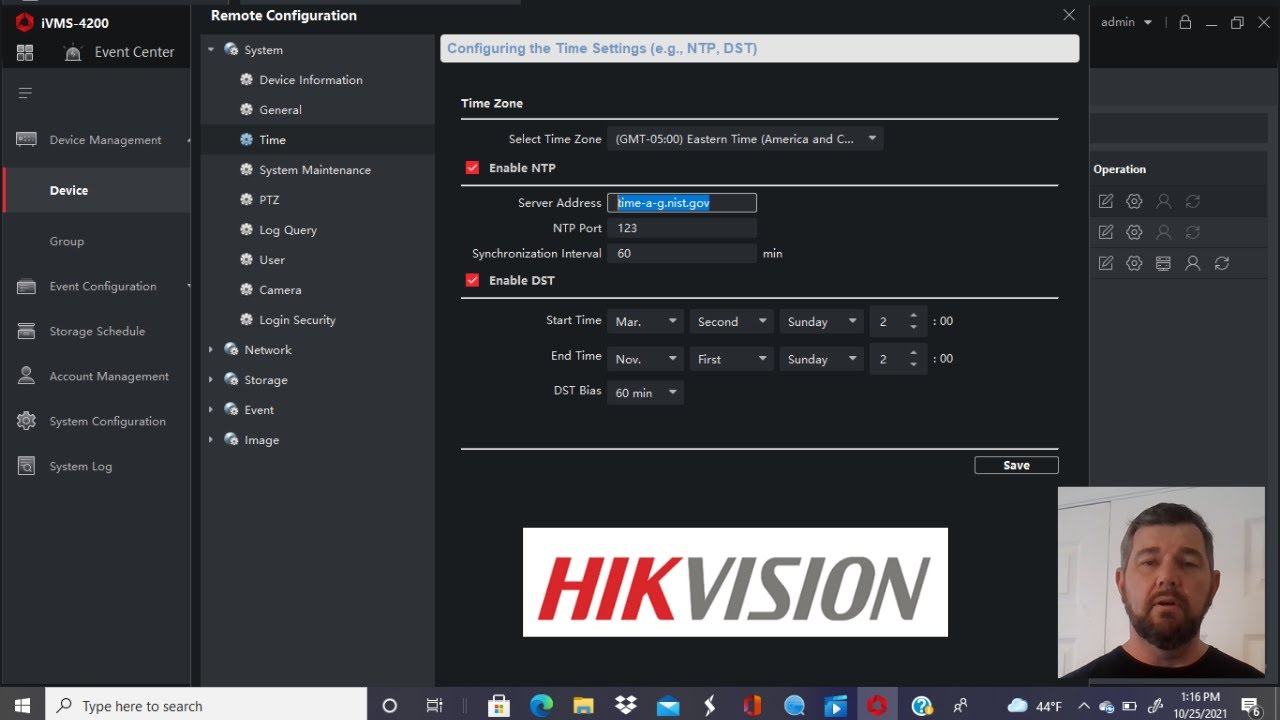The width and height of the screenshot is (1280, 720).
Task: Decrease the End Time hour stepper
Action: click(x=913, y=364)
